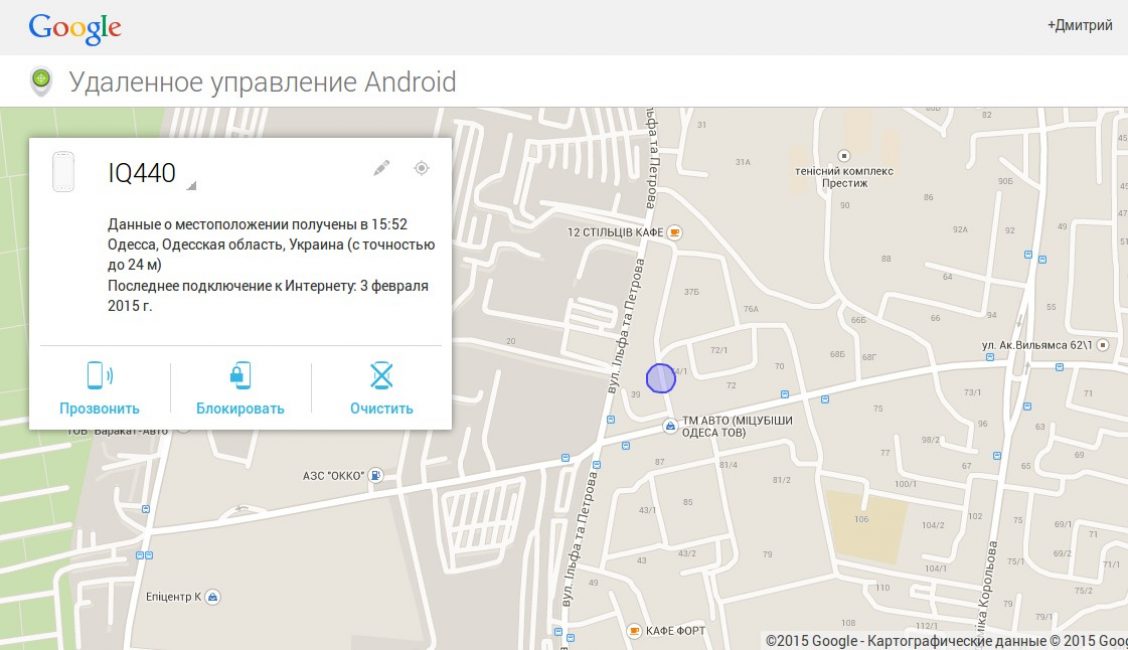Click the ул. Ак.Вильямса 62\1 marker
This screenshot has width=1128, height=650.
click(x=1102, y=345)
